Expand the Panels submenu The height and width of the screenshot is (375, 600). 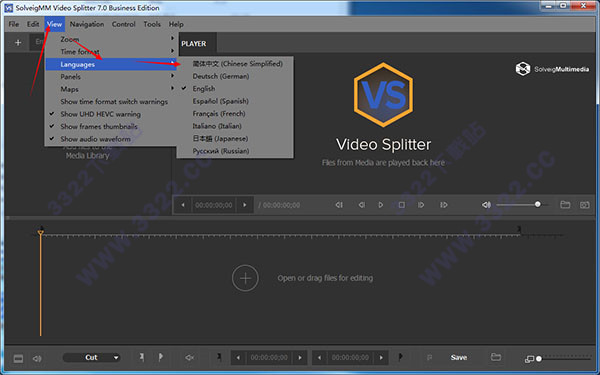[x=111, y=77]
